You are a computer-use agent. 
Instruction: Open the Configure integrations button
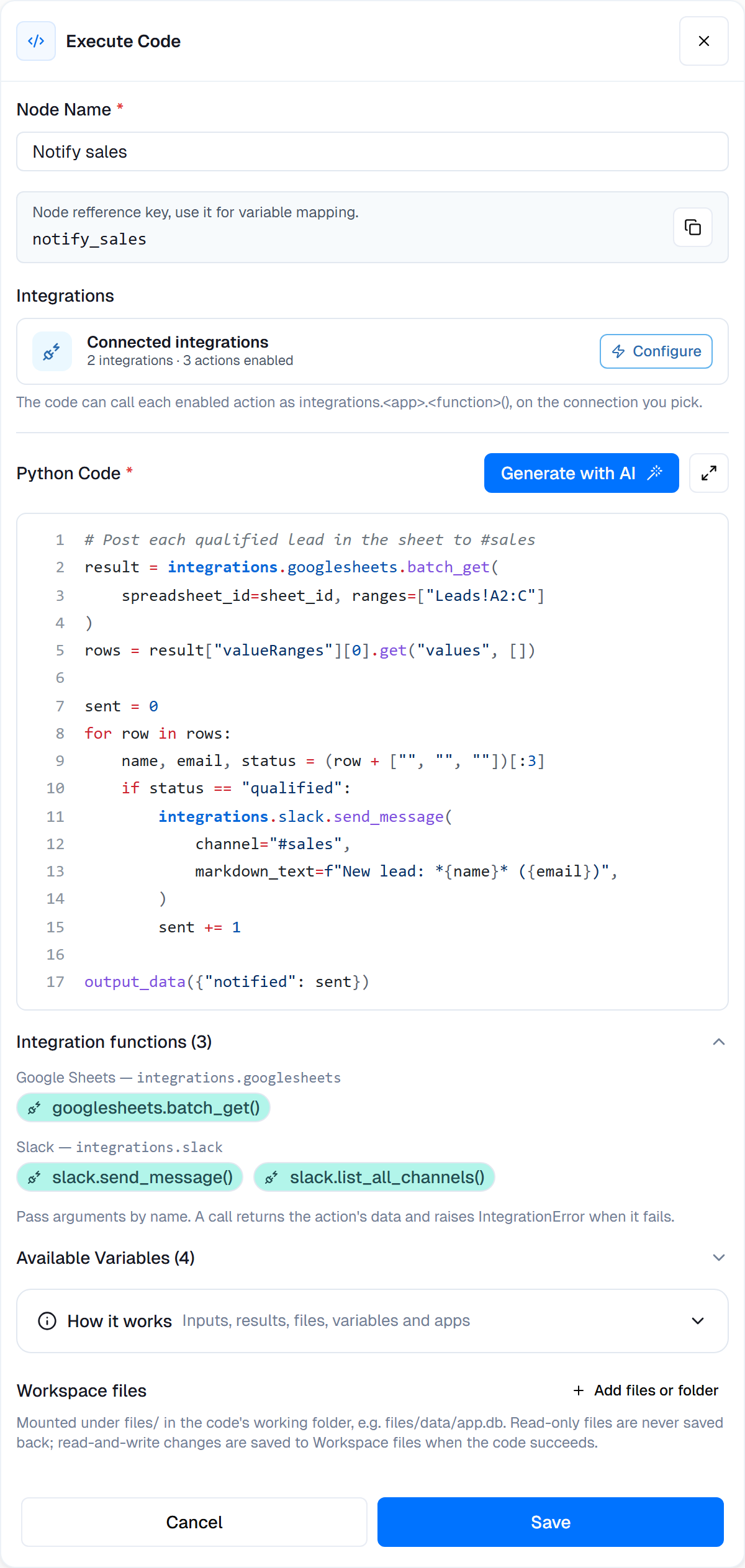656,351
